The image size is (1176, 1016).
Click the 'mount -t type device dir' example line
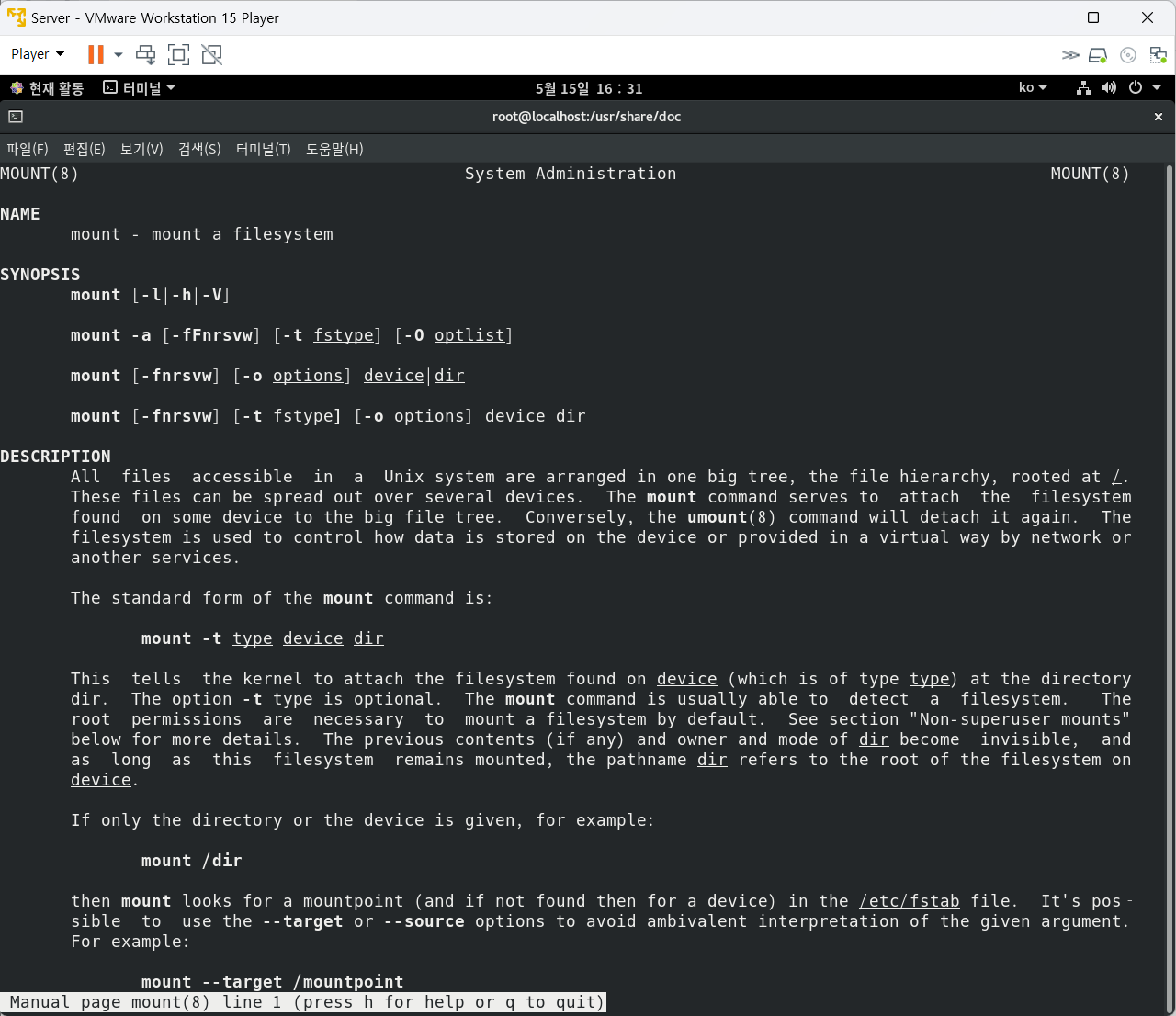(x=263, y=638)
